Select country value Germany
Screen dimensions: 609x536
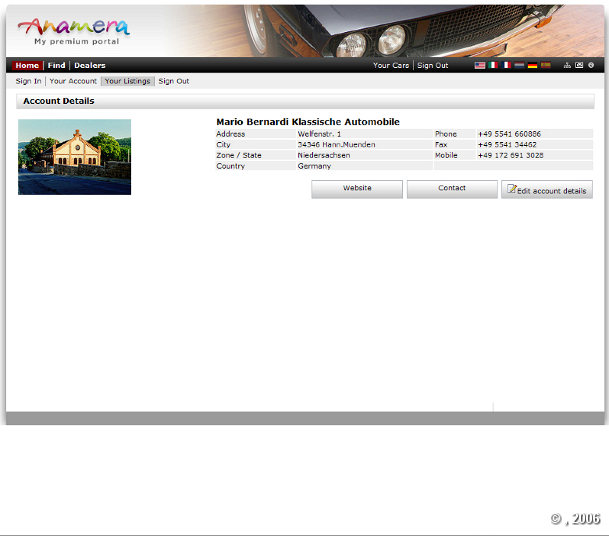click(314, 166)
